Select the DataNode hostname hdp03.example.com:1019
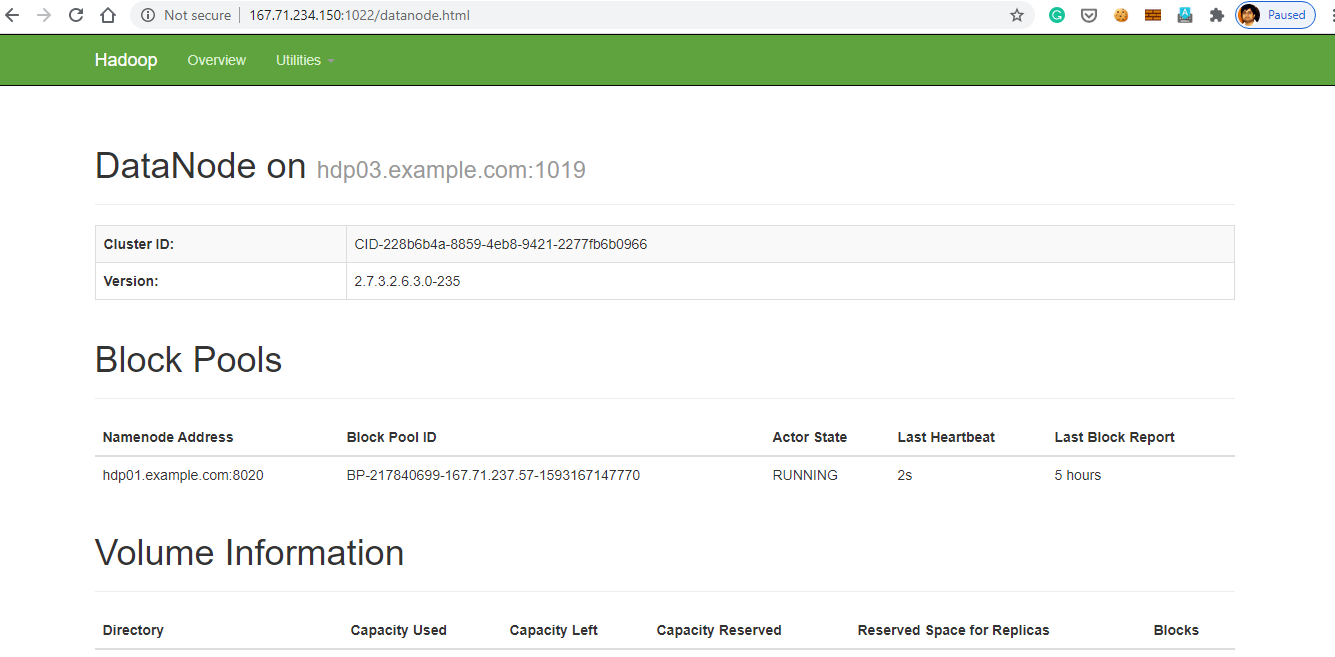Screen dimensions: 1335x657 [451, 170]
